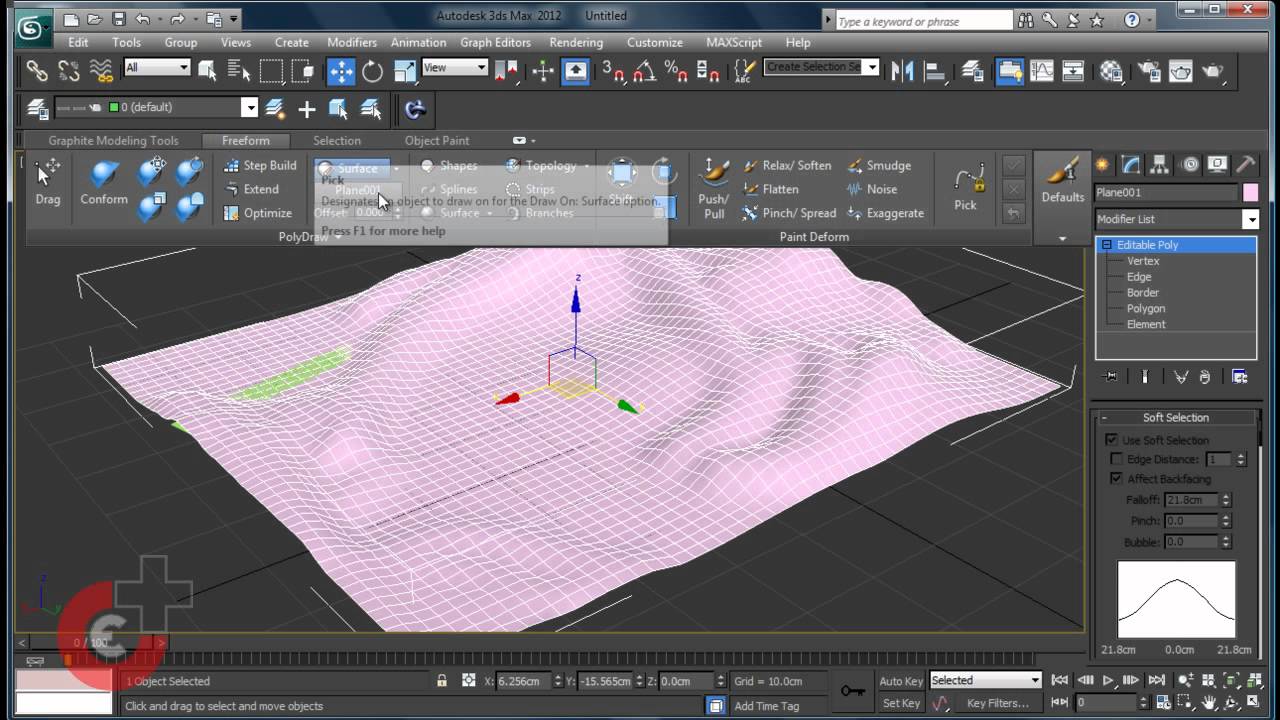Click the Align tool icon
This screenshot has height=720, width=1280.
[x=936, y=70]
